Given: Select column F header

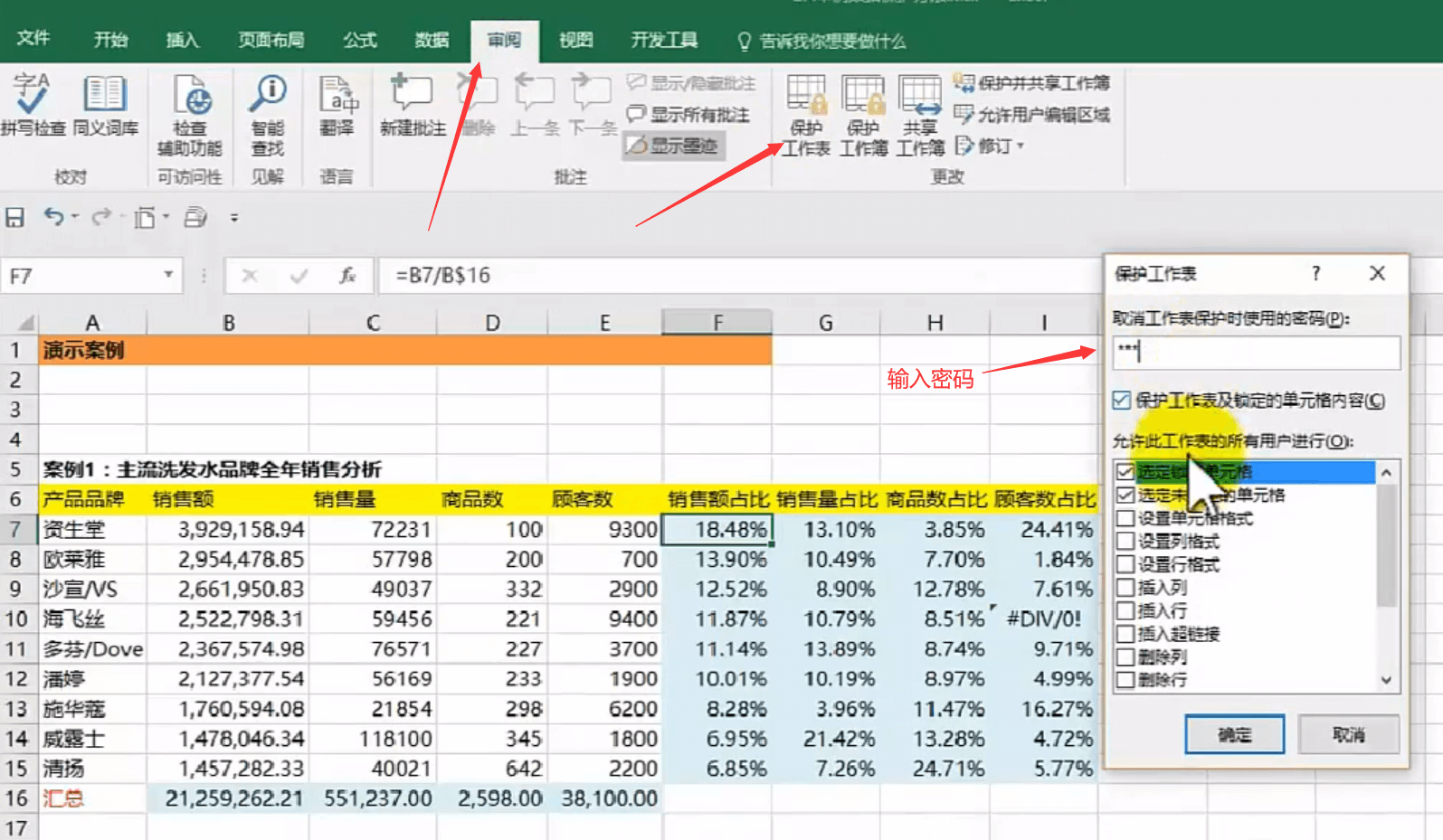Looking at the screenshot, I should pyautogui.click(x=717, y=322).
